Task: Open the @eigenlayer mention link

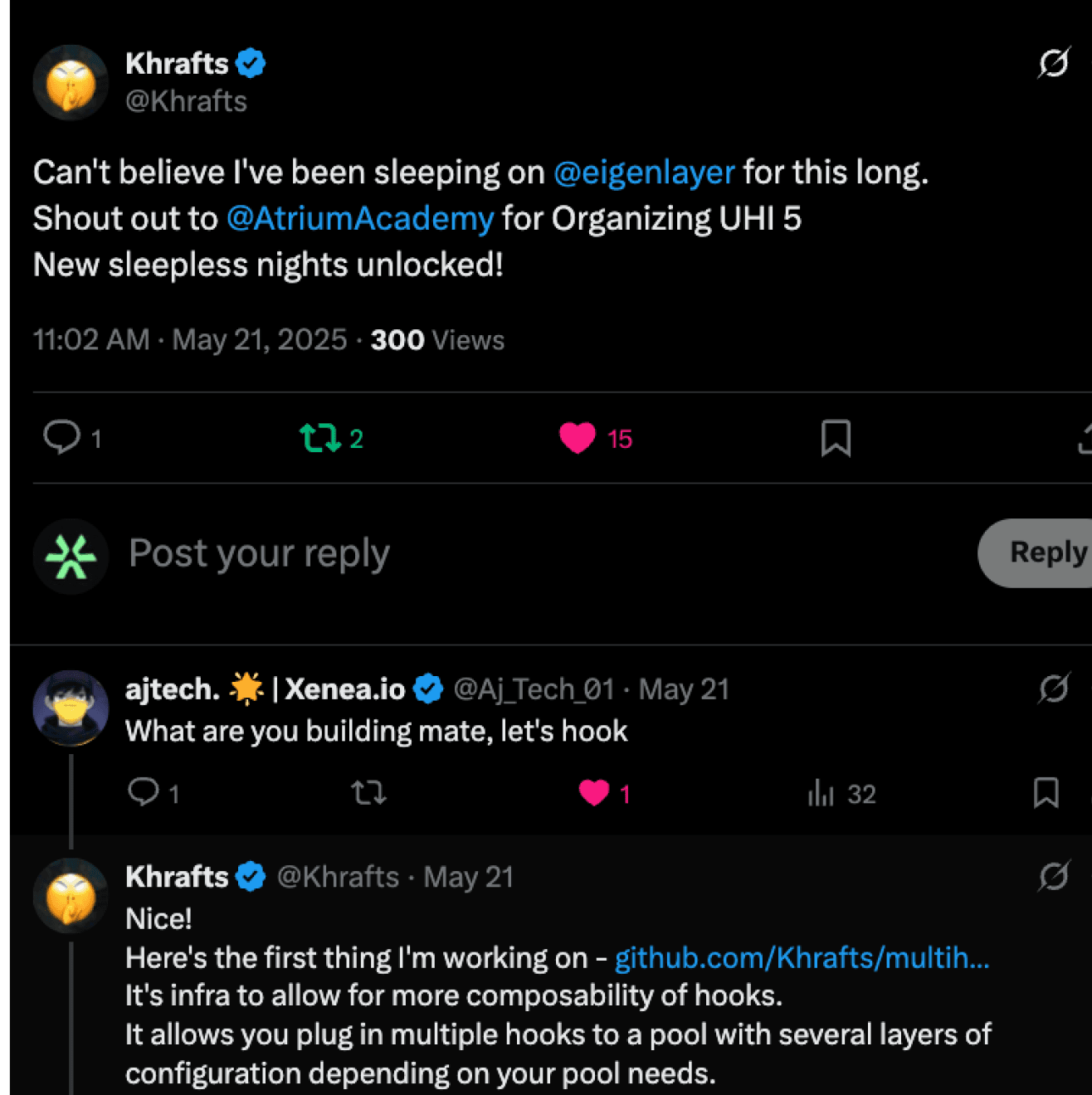Action: tap(644, 173)
